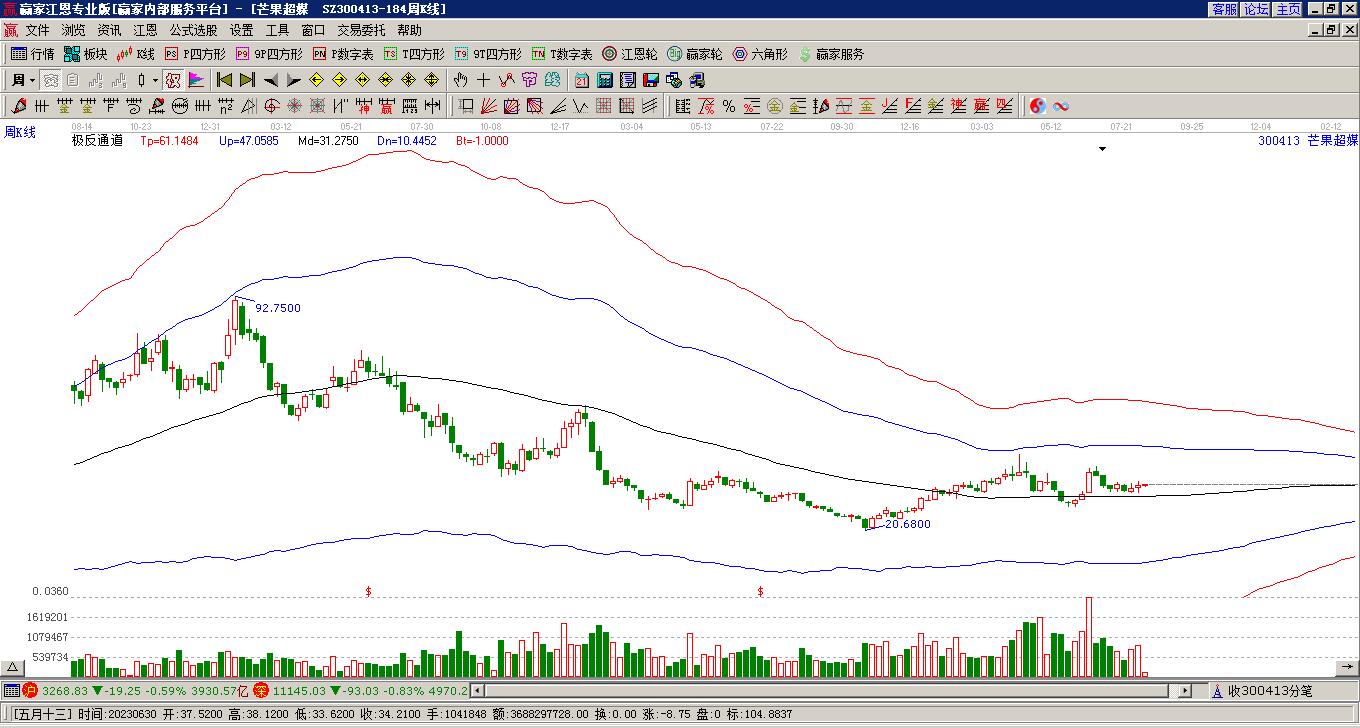The height and width of the screenshot is (728, 1360).
Task: Open the 交易委托 menu
Action: tap(361, 31)
